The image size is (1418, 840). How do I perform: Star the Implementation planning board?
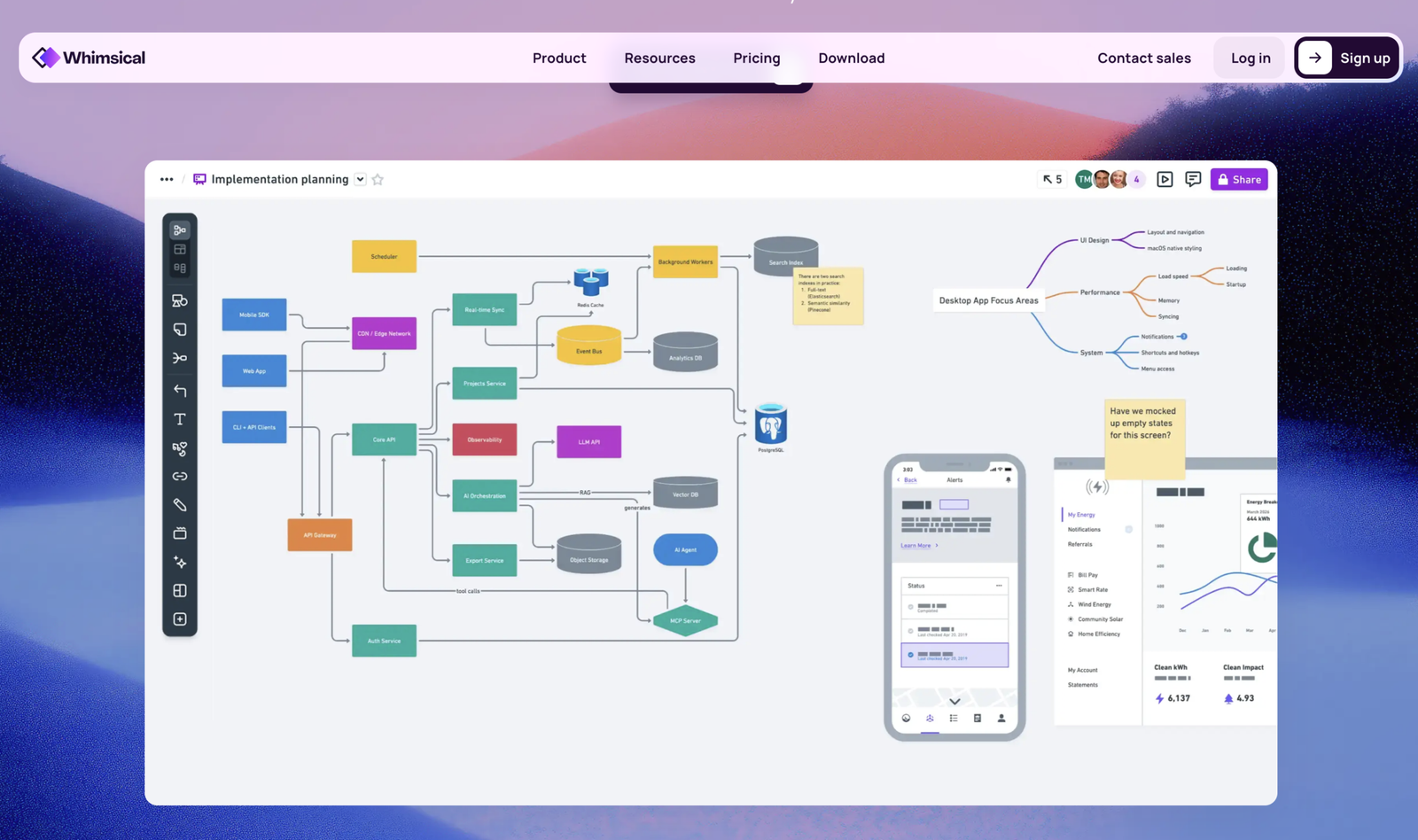[x=378, y=180]
